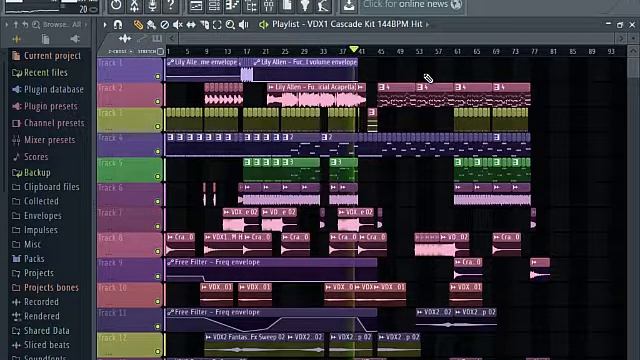The width and height of the screenshot is (640, 360).
Task: Select the Delete tool in playlist toolbar
Action: [164, 25]
